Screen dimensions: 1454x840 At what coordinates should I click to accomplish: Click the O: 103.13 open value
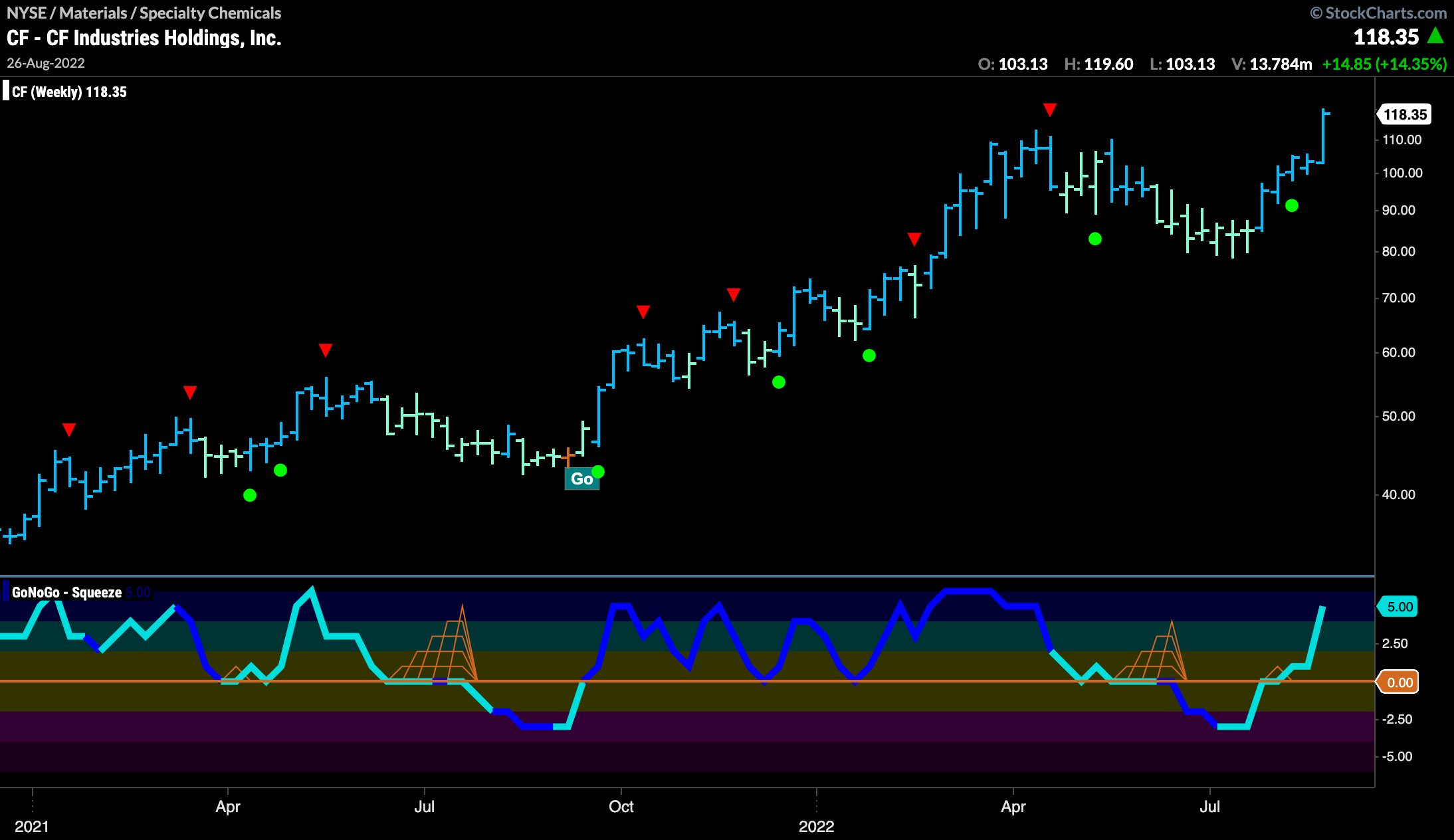1013,64
